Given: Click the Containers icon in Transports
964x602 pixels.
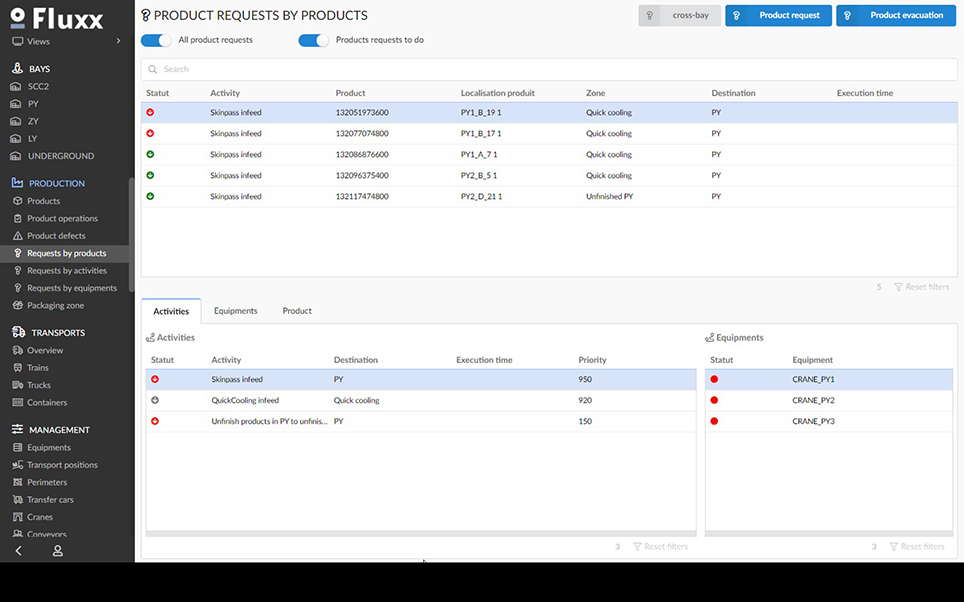Looking at the screenshot, I should pos(17,403).
